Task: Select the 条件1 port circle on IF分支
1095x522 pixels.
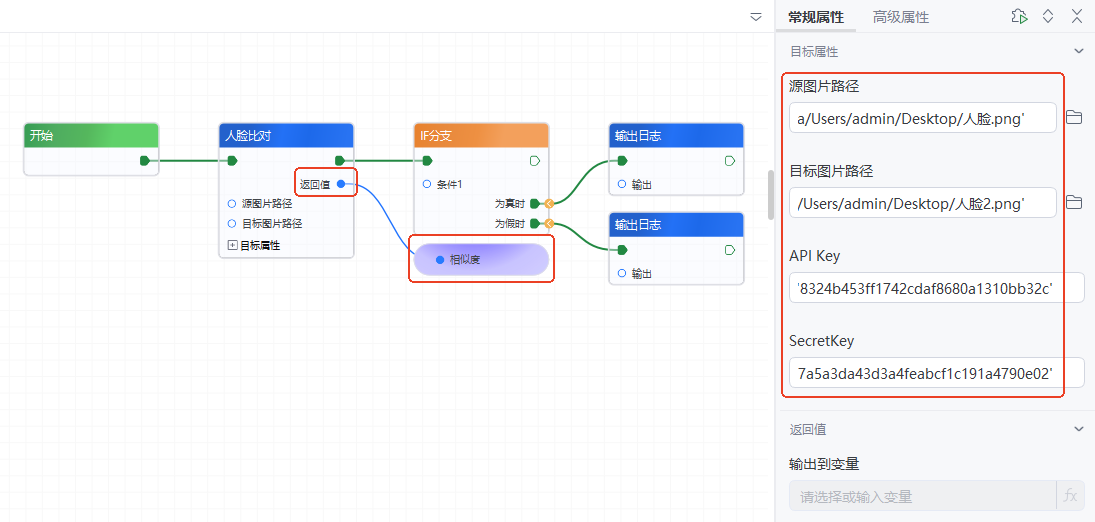Action: tap(427, 184)
